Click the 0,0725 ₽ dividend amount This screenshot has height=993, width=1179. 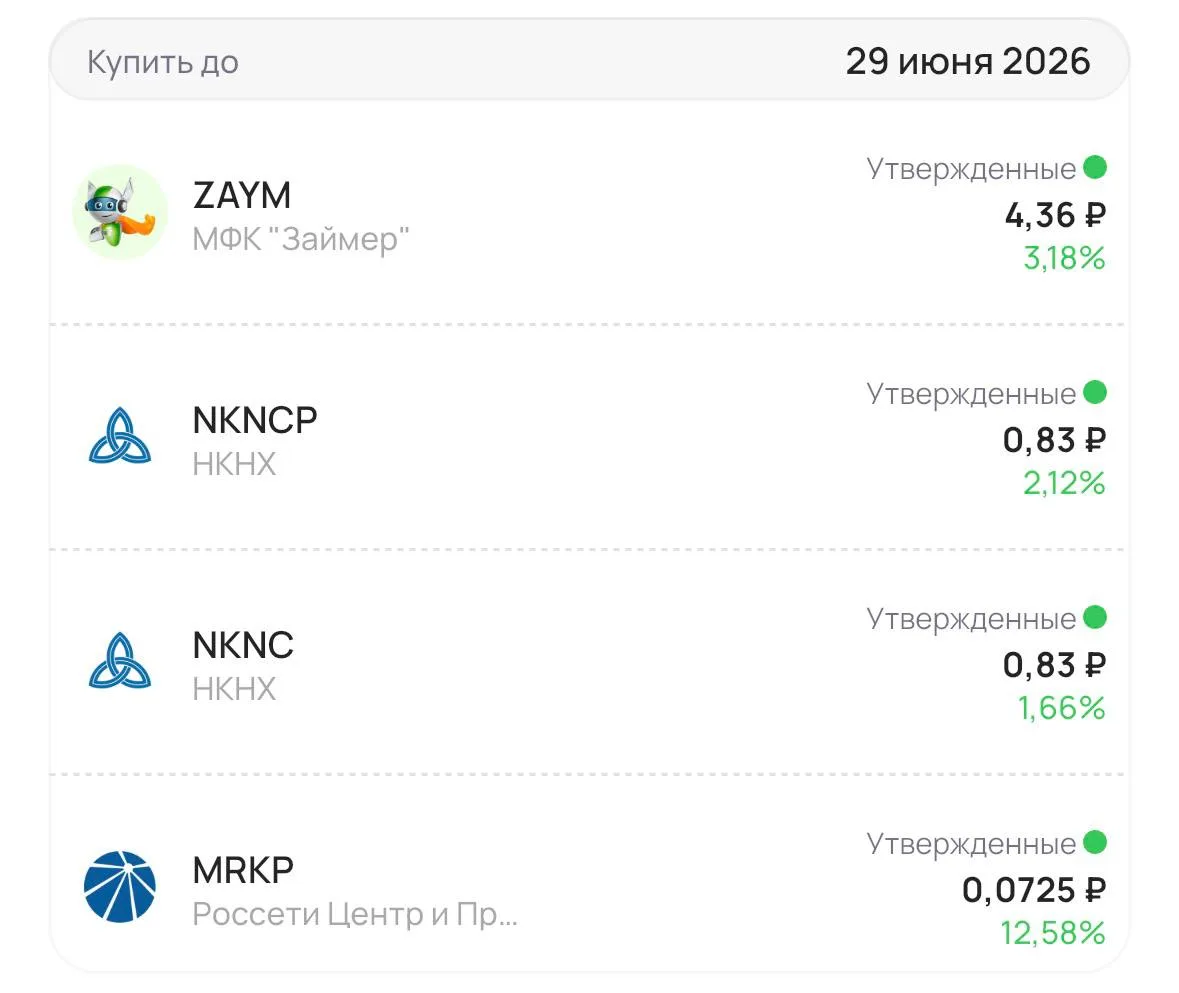coord(1034,891)
